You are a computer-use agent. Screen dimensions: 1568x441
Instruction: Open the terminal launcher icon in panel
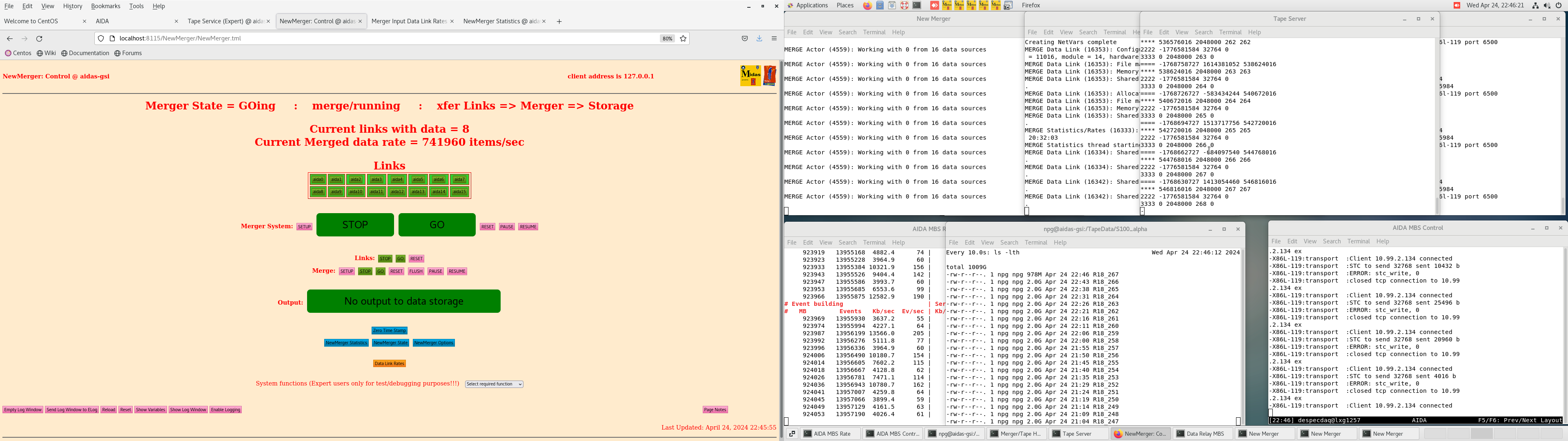[x=917, y=5]
